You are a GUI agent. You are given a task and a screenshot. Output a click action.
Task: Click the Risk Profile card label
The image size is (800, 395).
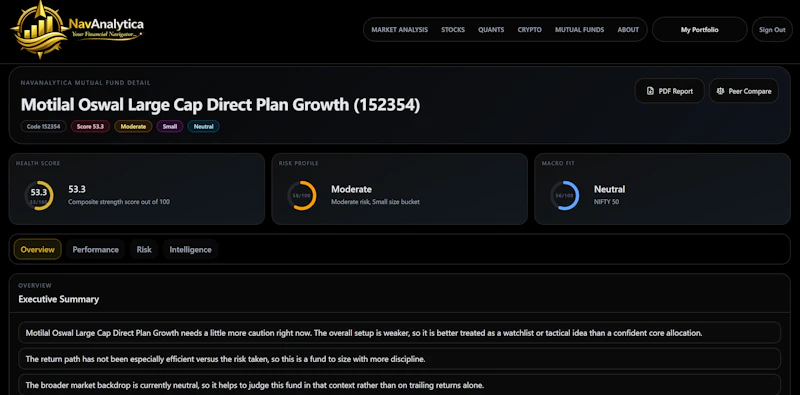298,163
